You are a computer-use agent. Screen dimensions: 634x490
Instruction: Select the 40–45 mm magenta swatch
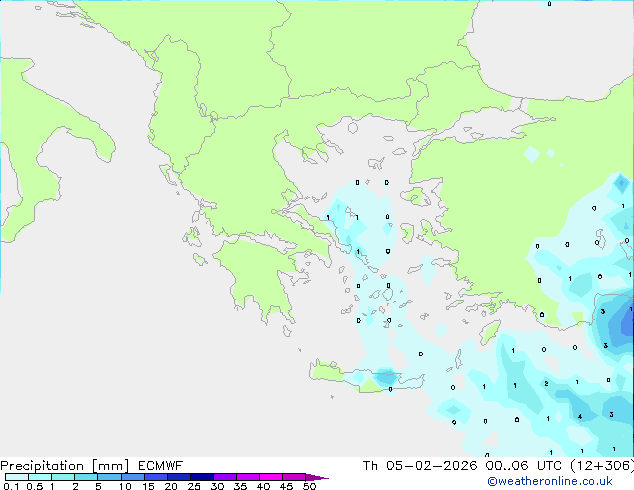(271, 477)
